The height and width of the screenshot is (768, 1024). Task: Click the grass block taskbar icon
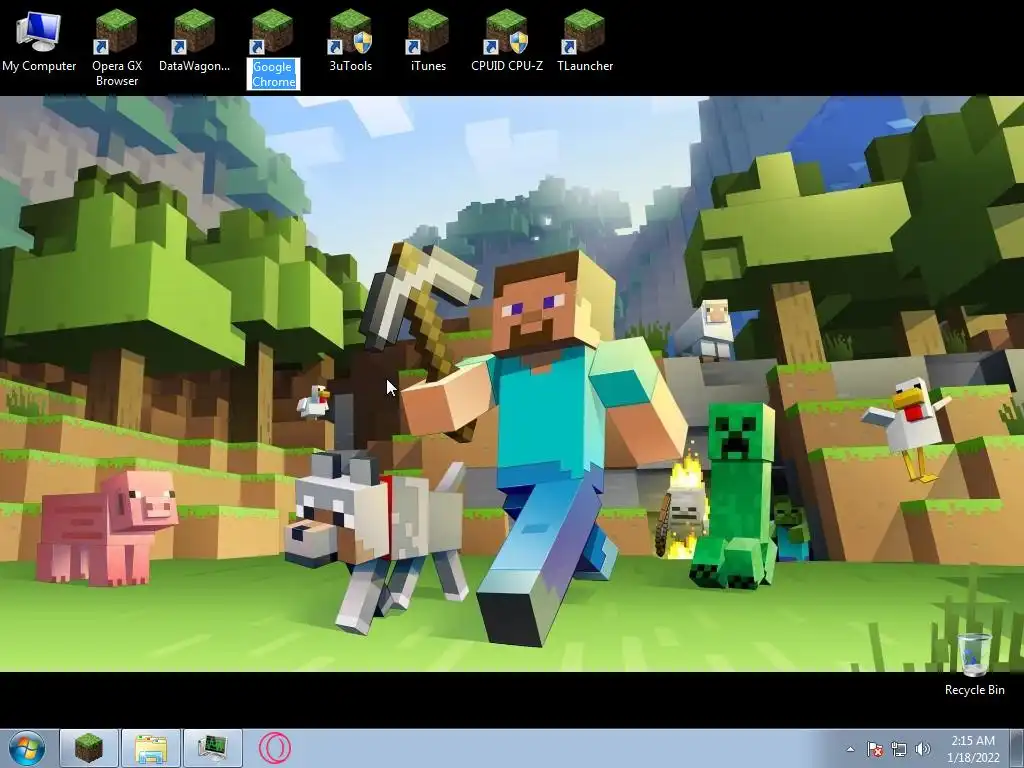(89, 748)
